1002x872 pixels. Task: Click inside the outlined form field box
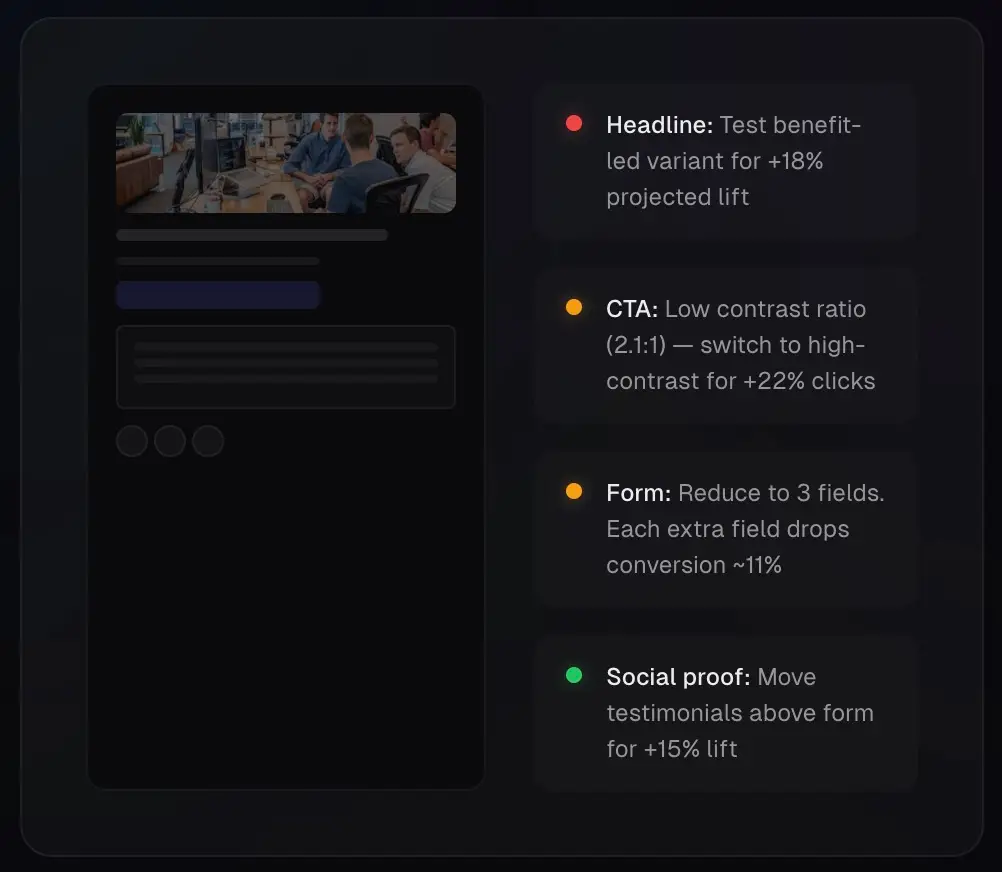pyautogui.click(x=286, y=366)
